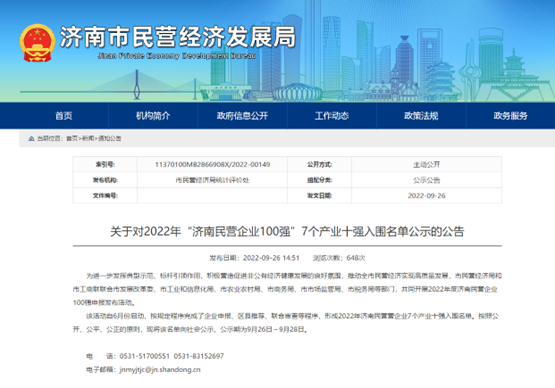
Task: Select the 政策法规 menu item
Action: (421, 116)
